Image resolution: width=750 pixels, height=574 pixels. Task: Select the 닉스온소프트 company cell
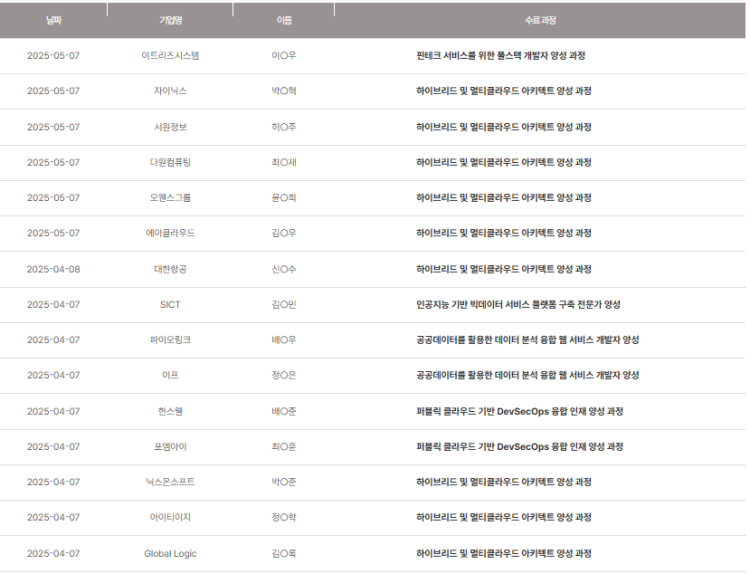(x=170, y=482)
